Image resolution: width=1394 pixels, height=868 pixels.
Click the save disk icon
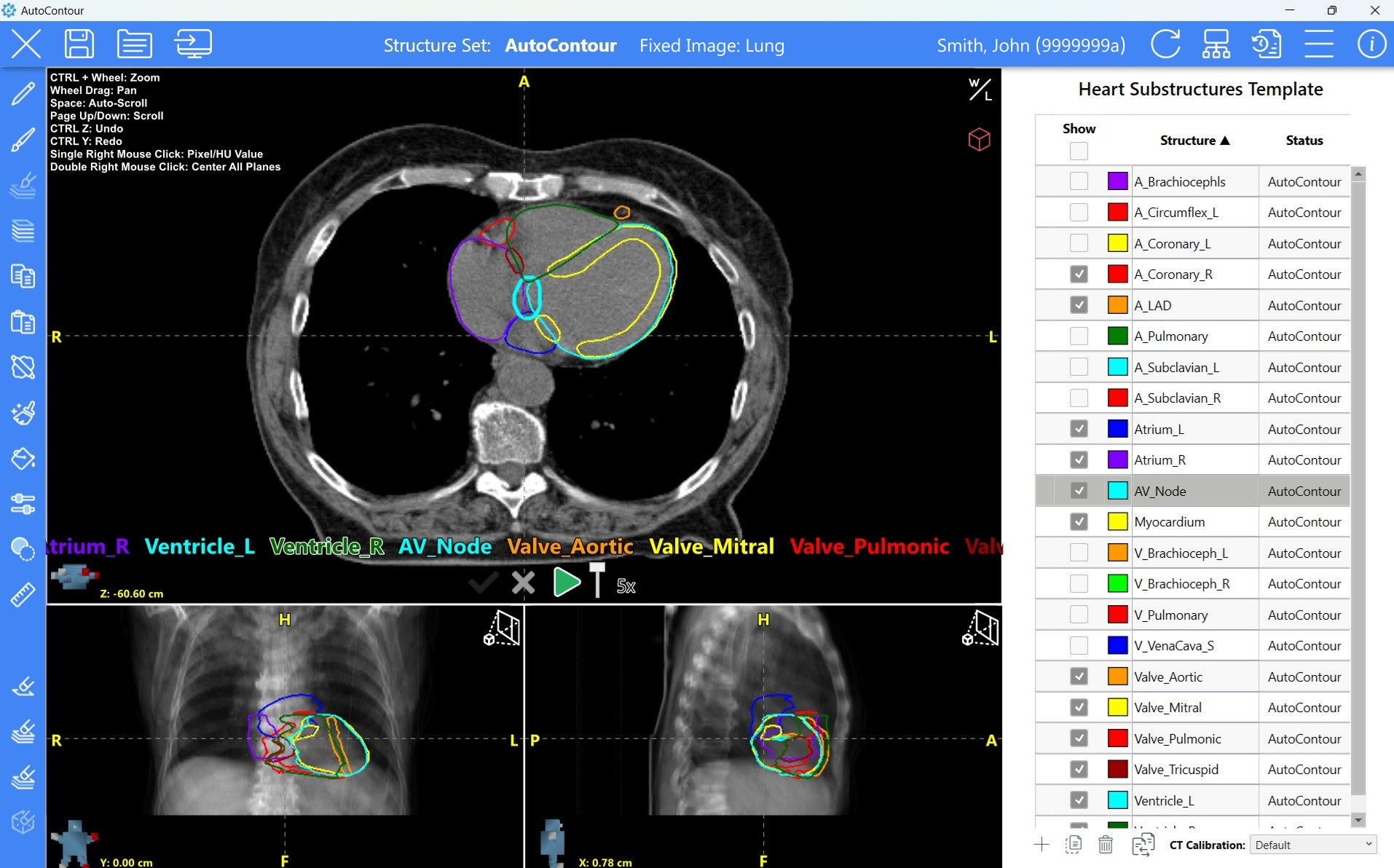click(79, 44)
